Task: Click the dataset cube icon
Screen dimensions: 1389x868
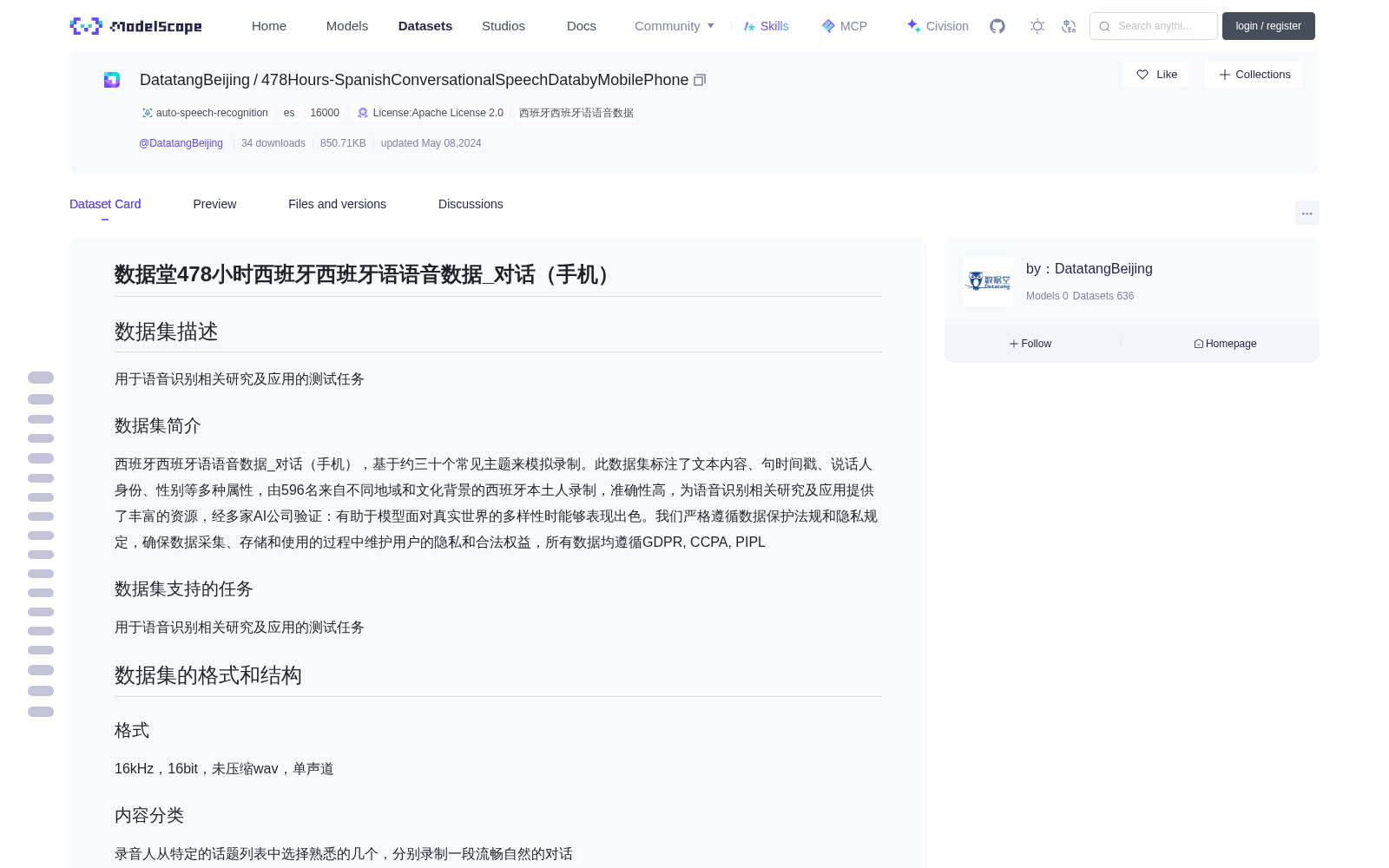Action: (112, 80)
